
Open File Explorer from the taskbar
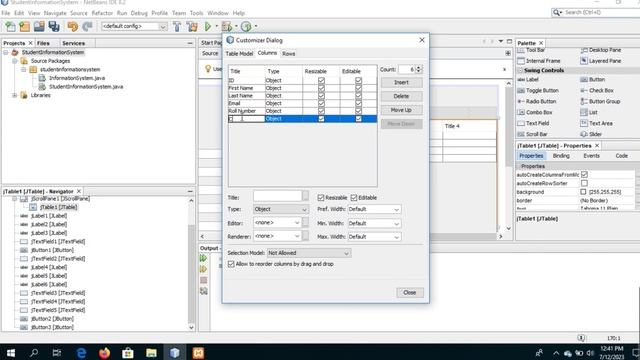tap(151, 353)
